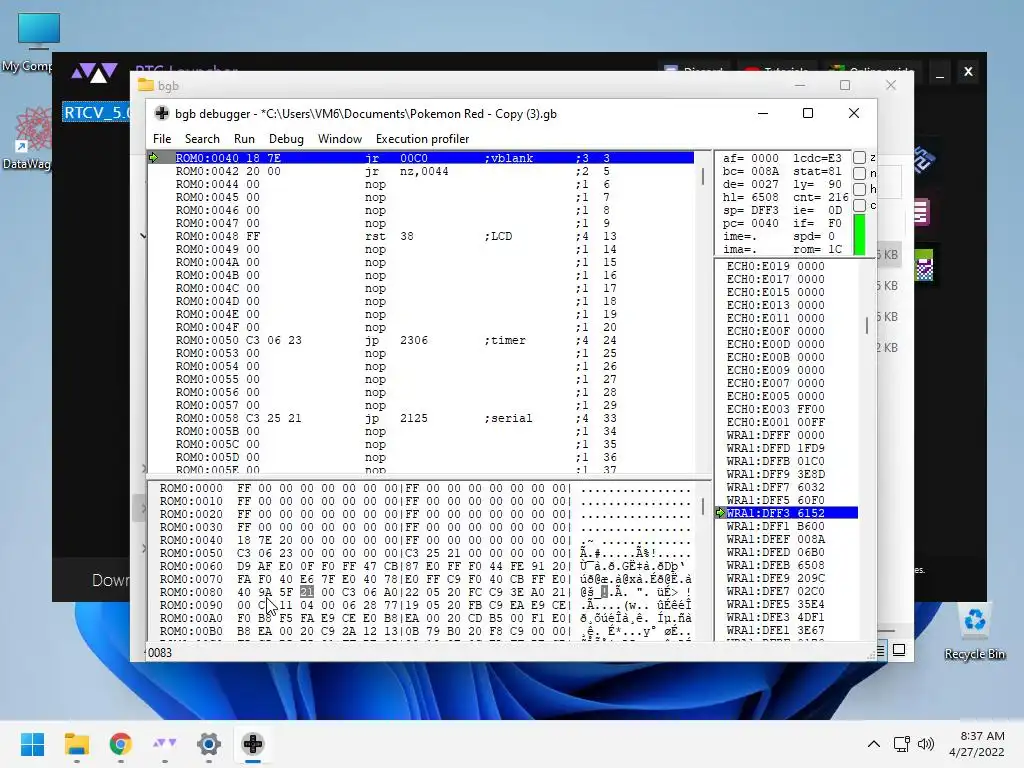Click the af= 0000 register value

751,158
